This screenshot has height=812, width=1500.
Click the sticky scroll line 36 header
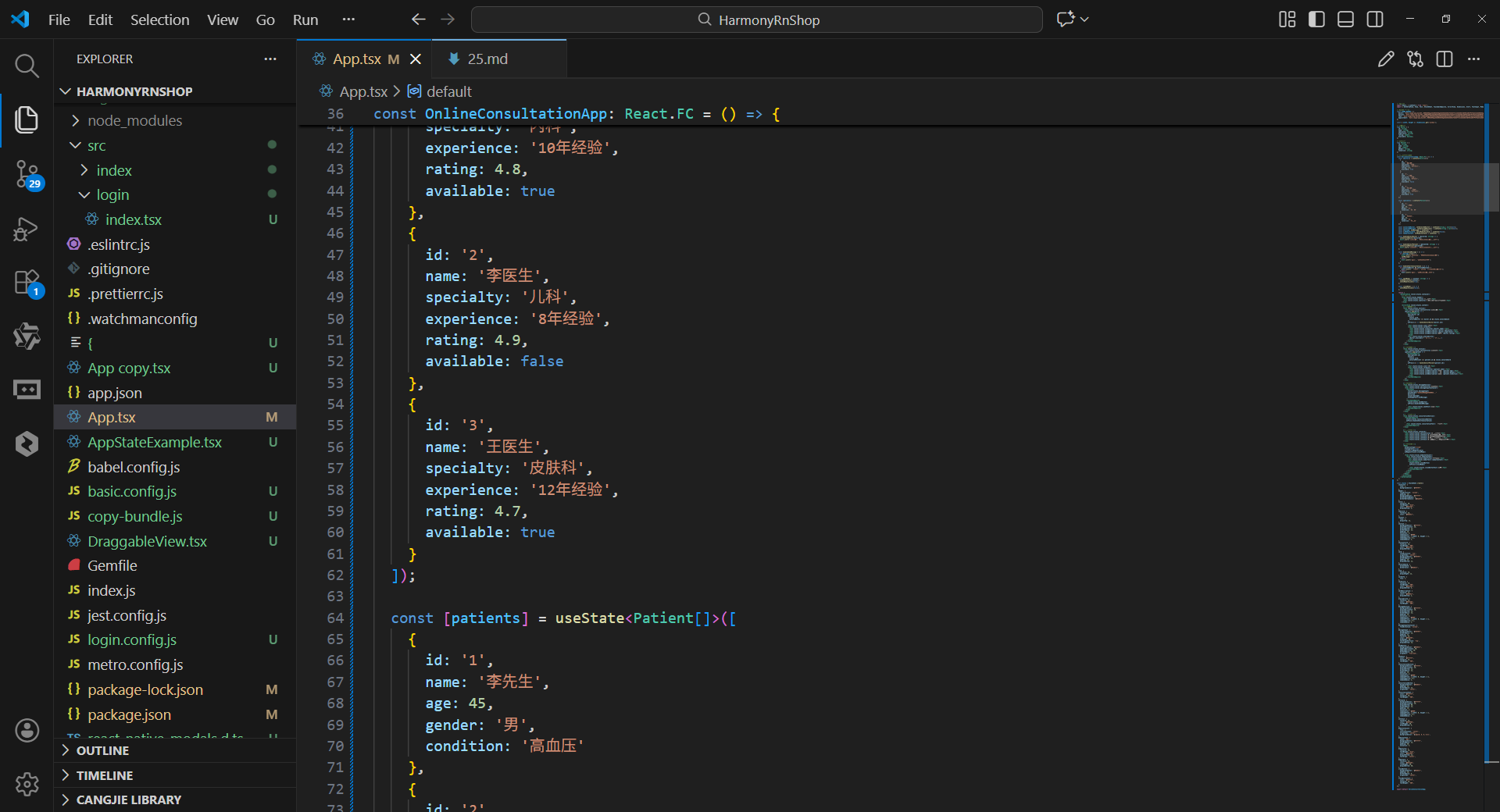point(844,114)
